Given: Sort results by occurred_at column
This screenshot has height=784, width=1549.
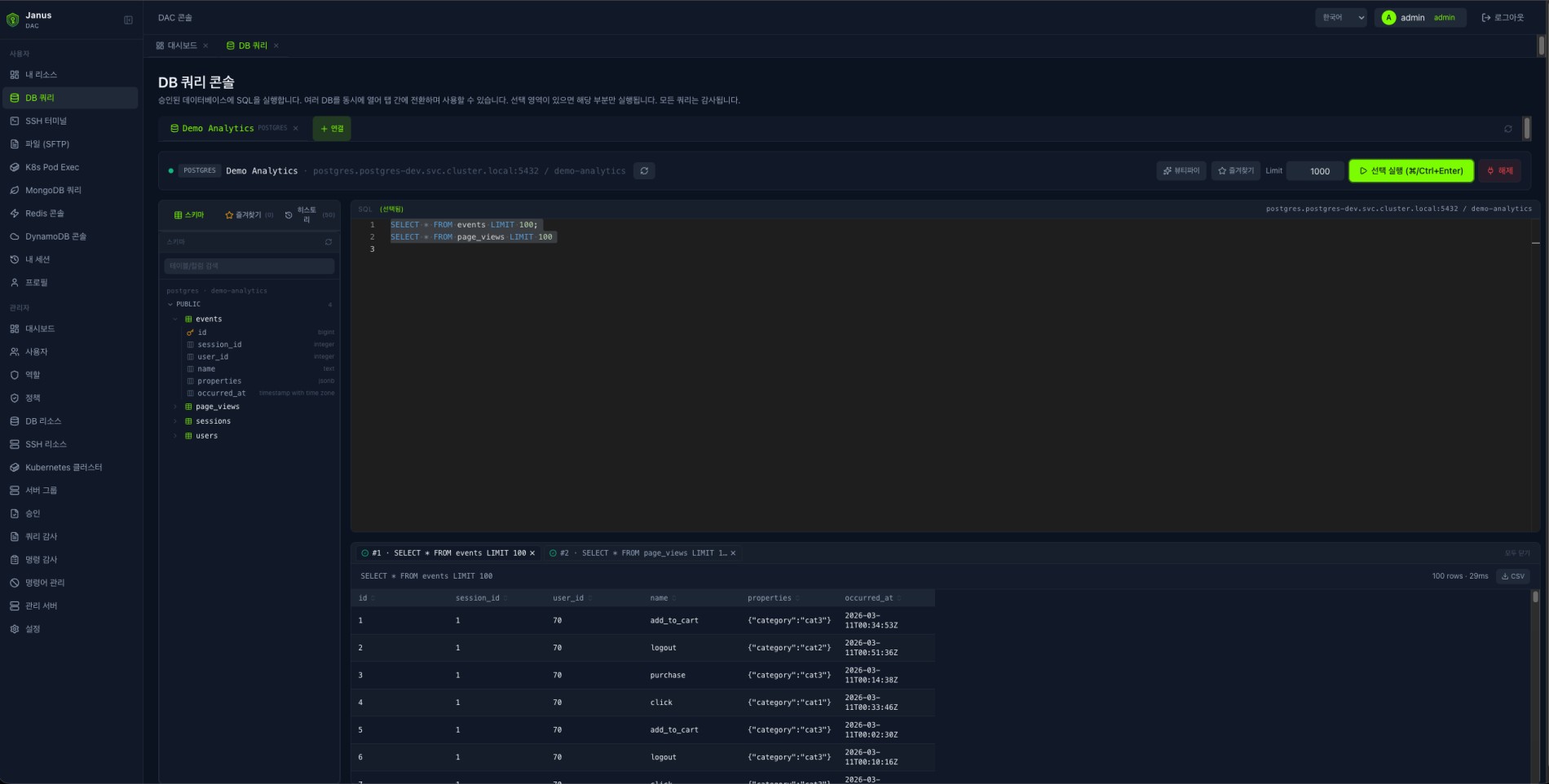Looking at the screenshot, I should [x=873, y=598].
